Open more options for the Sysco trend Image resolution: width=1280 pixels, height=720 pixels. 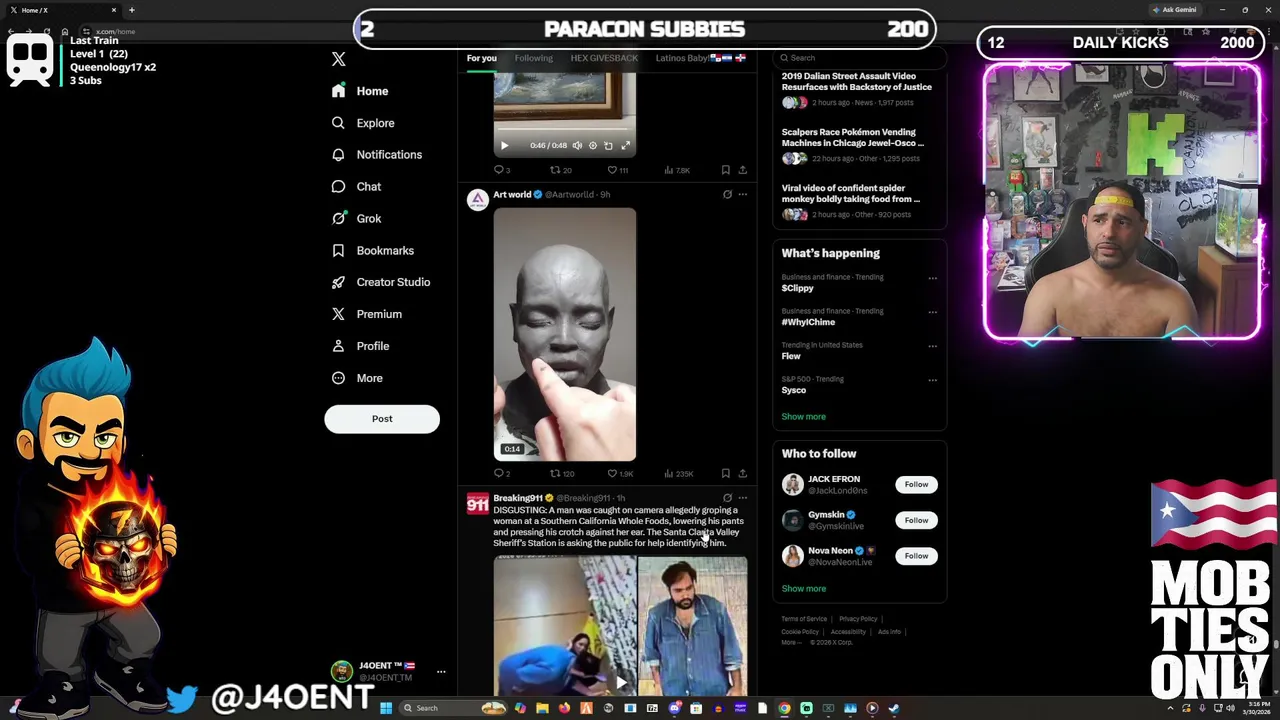[932, 380]
